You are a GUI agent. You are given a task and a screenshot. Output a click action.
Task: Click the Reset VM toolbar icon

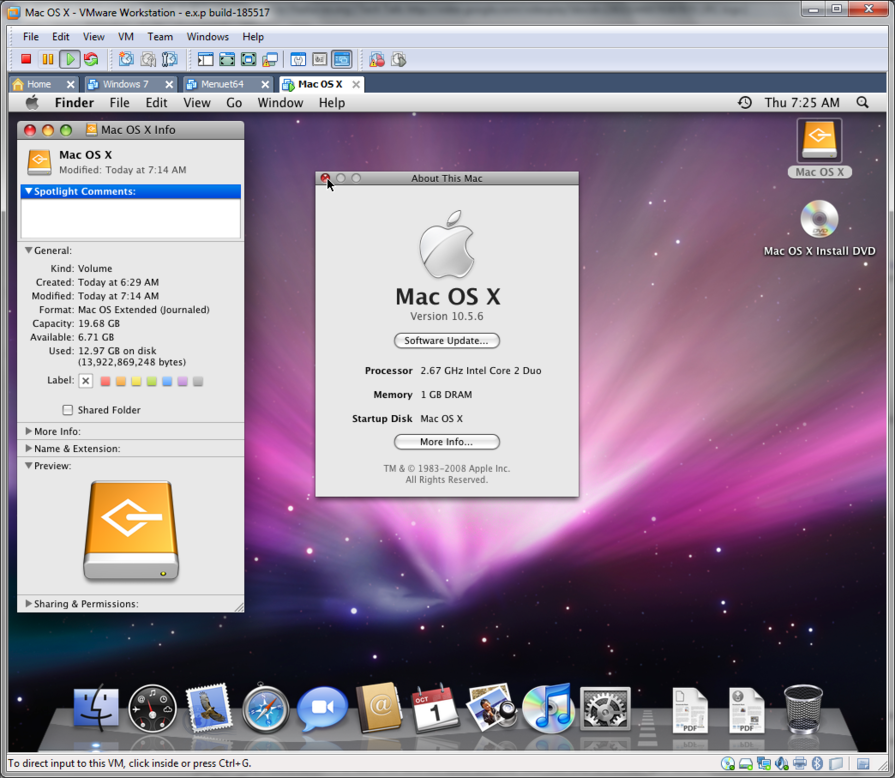91,60
